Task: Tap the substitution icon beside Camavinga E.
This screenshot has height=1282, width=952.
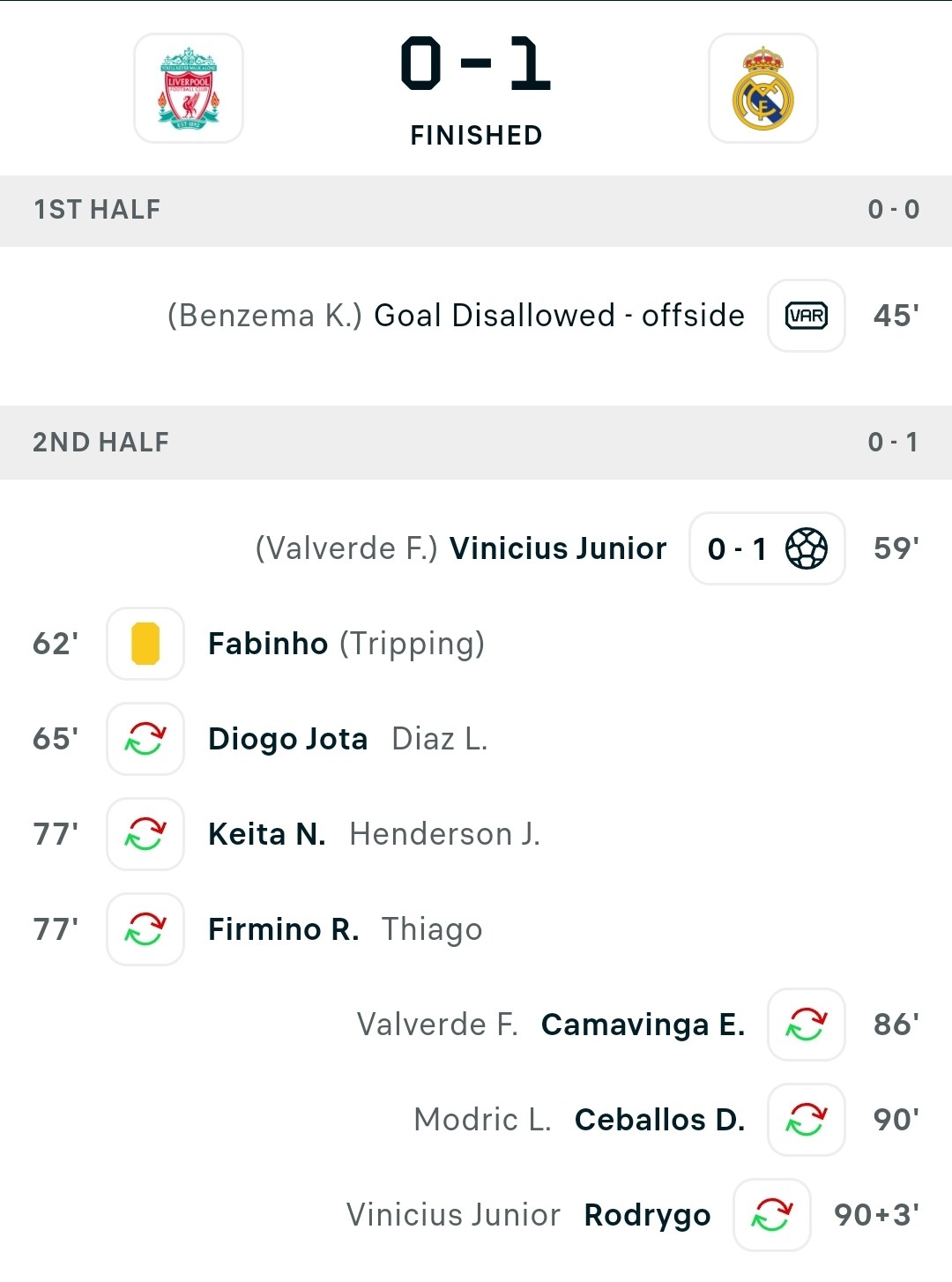Action: (807, 1025)
